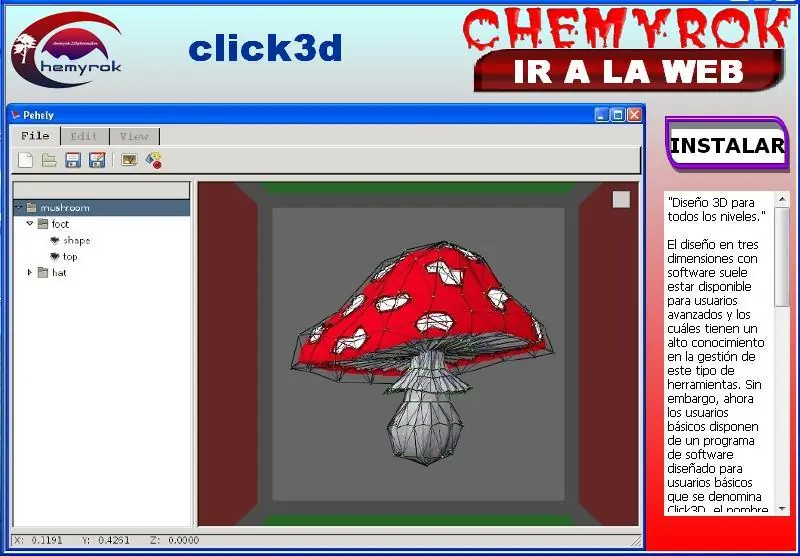Image resolution: width=800 pixels, height=556 pixels.
Task: Select the top tree label
Action: pos(70,257)
